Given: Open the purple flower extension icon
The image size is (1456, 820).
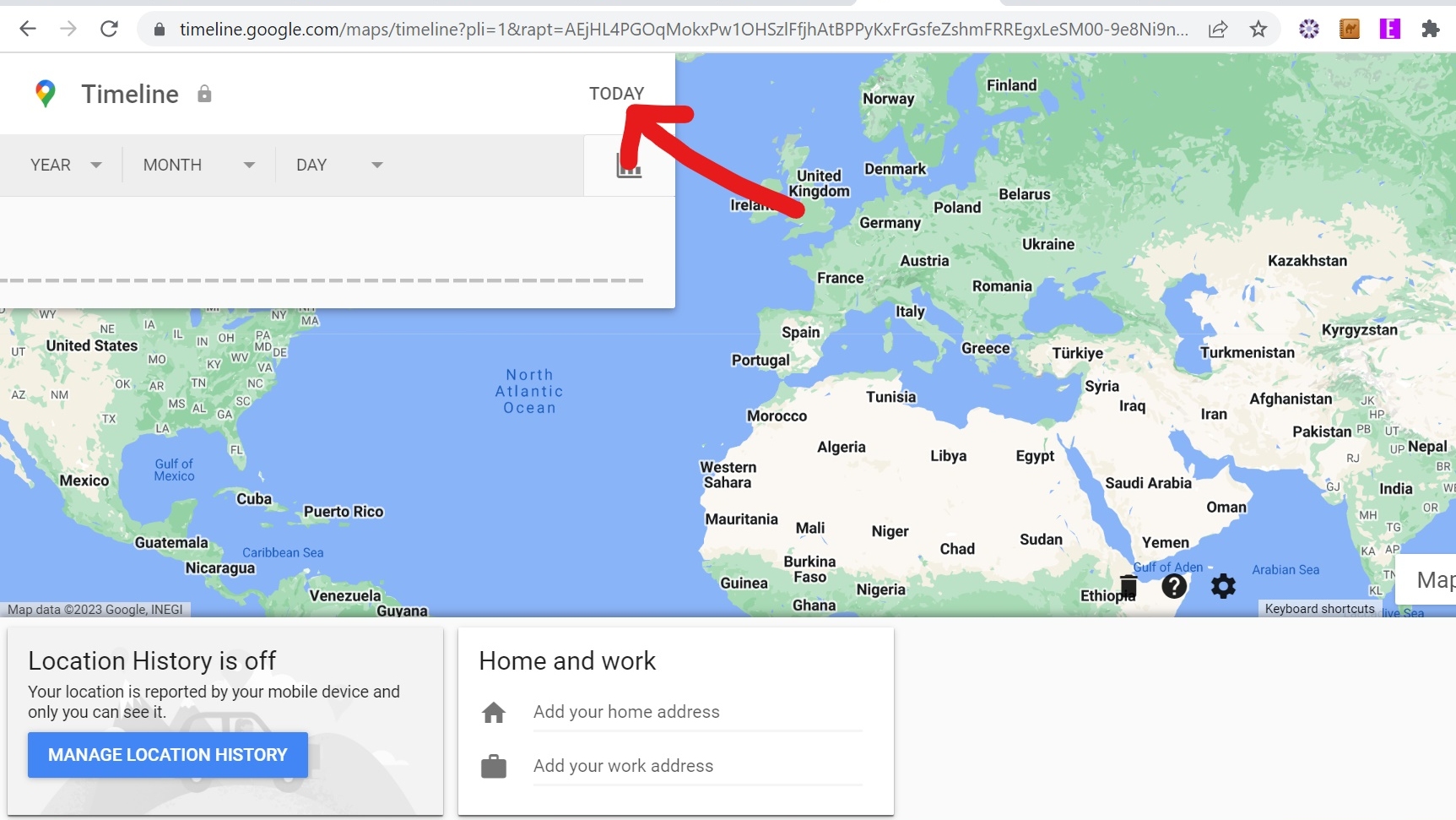Looking at the screenshot, I should click(x=1309, y=30).
